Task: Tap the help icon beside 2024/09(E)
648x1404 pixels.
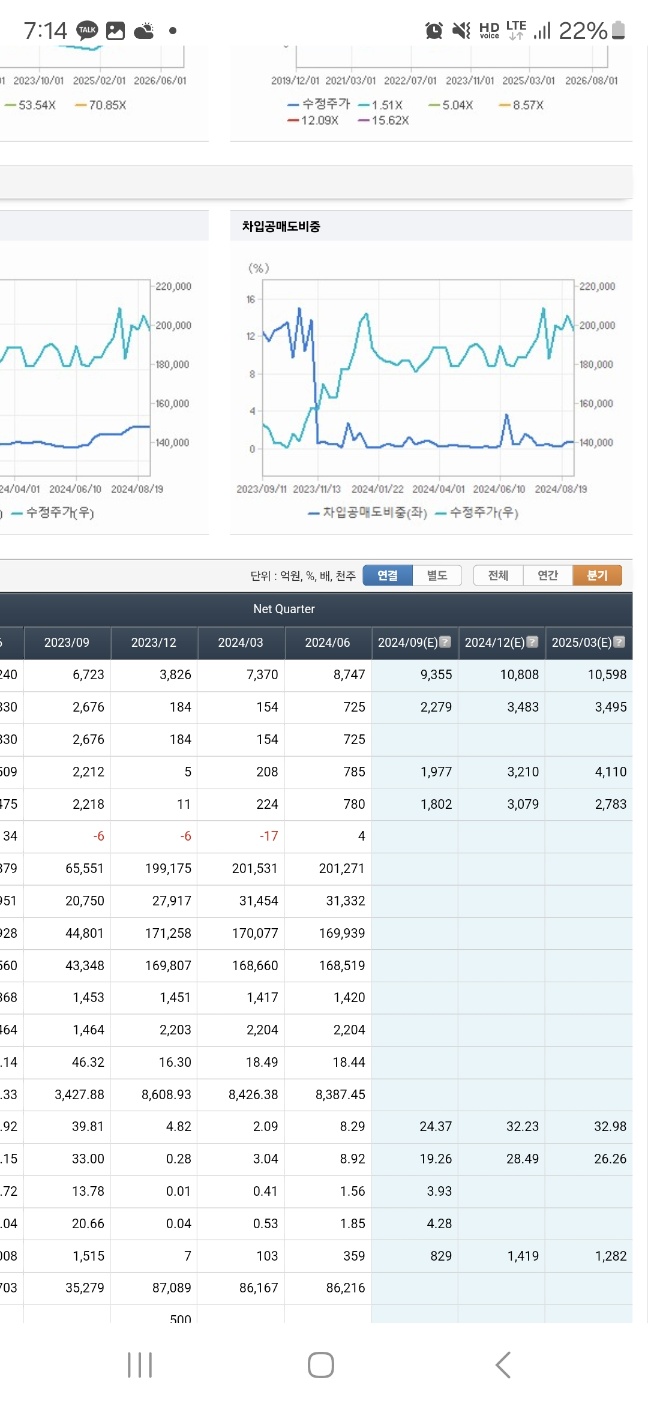Action: point(445,642)
